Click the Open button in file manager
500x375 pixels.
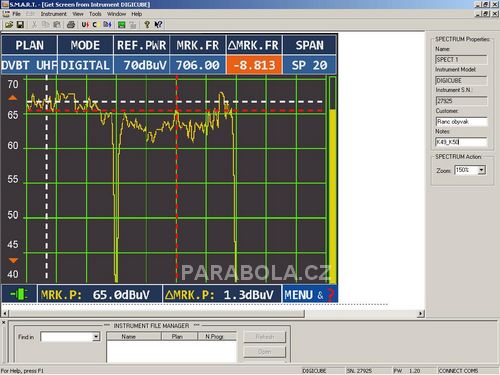(x=265, y=352)
